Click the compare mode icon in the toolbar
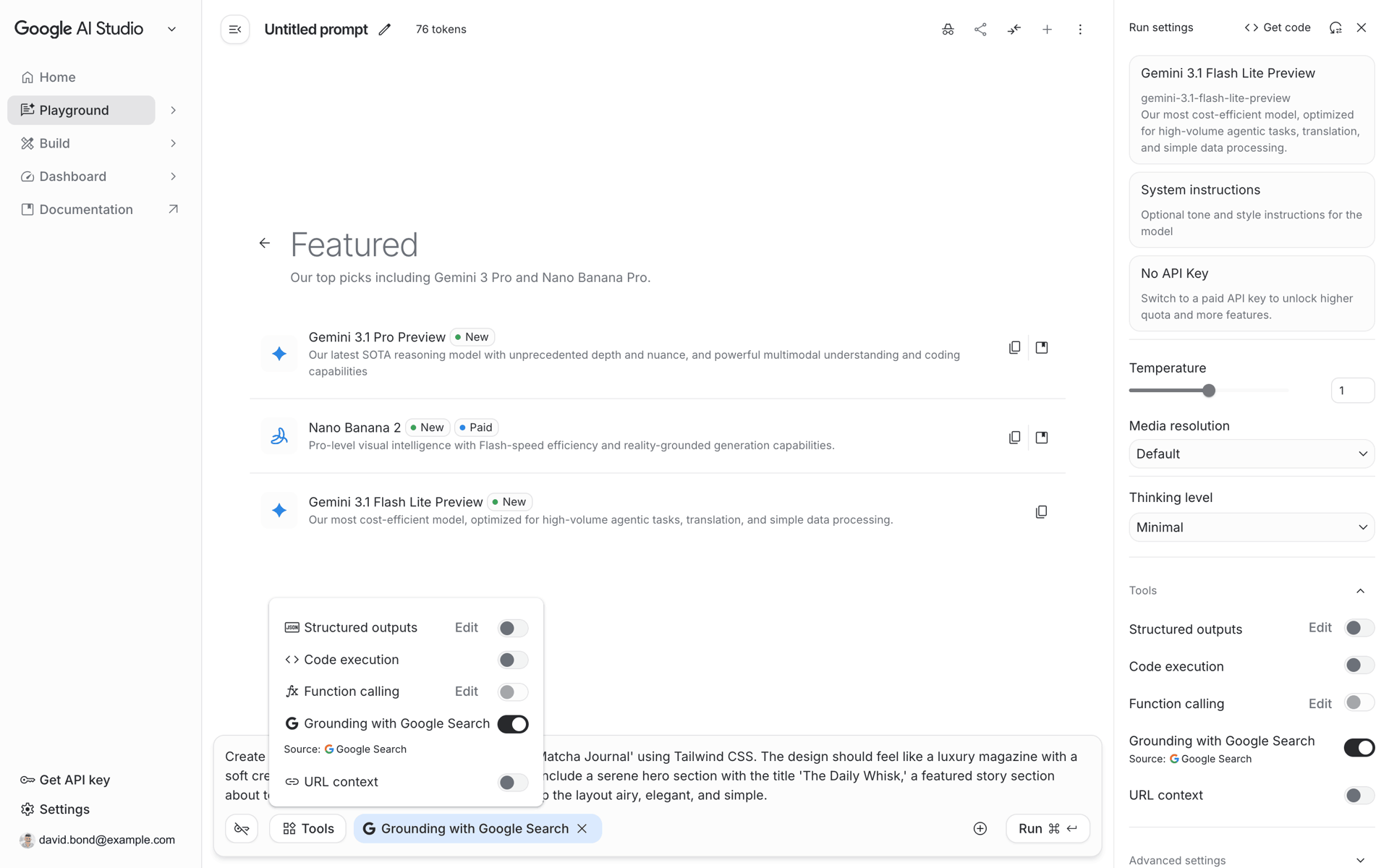The image size is (1389, 868). (x=1014, y=30)
